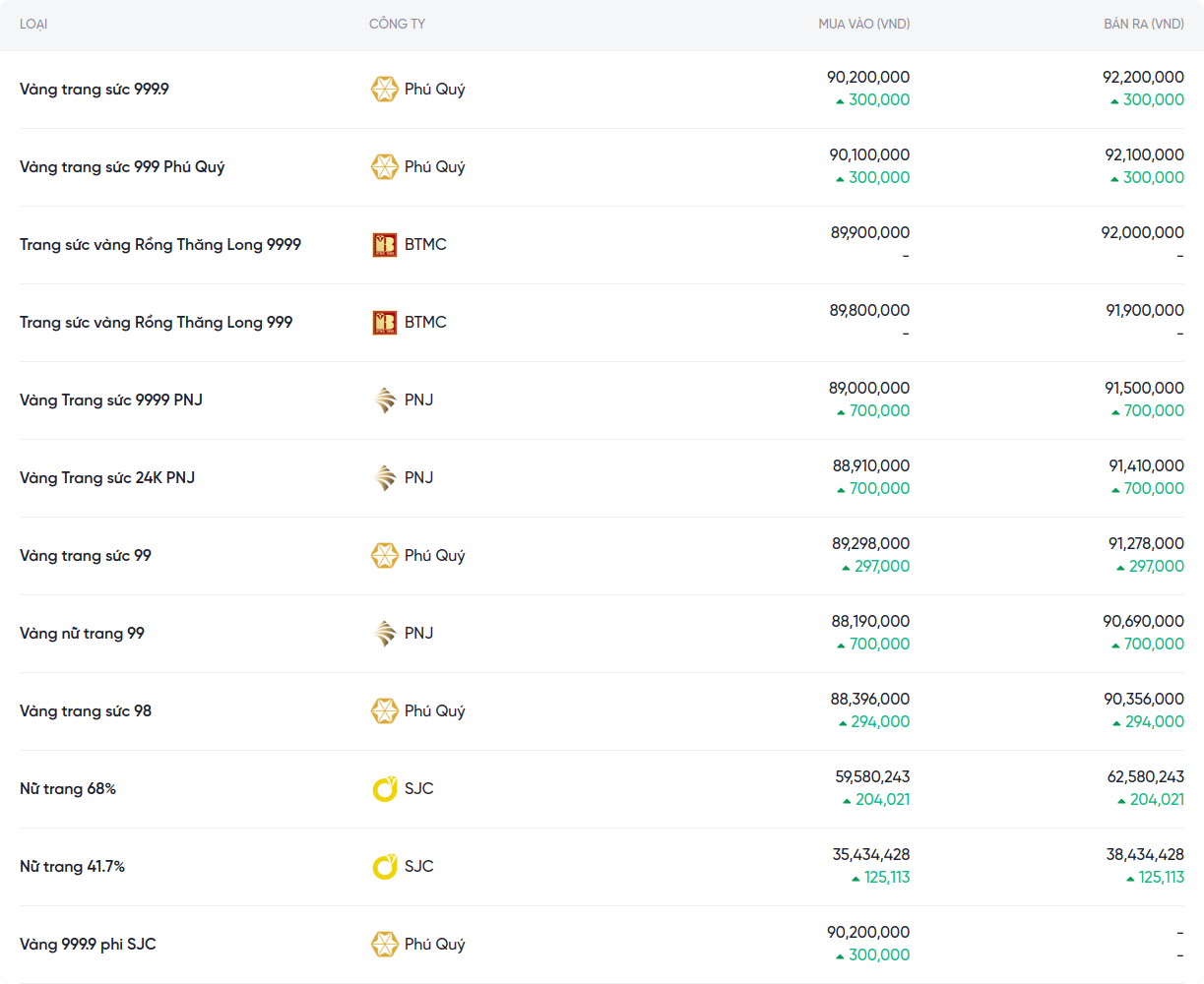Viewport: 1204px width, 984px height.
Task: Click BTMC logo beside Rồng Thăng Long 9999
Action: click(384, 245)
